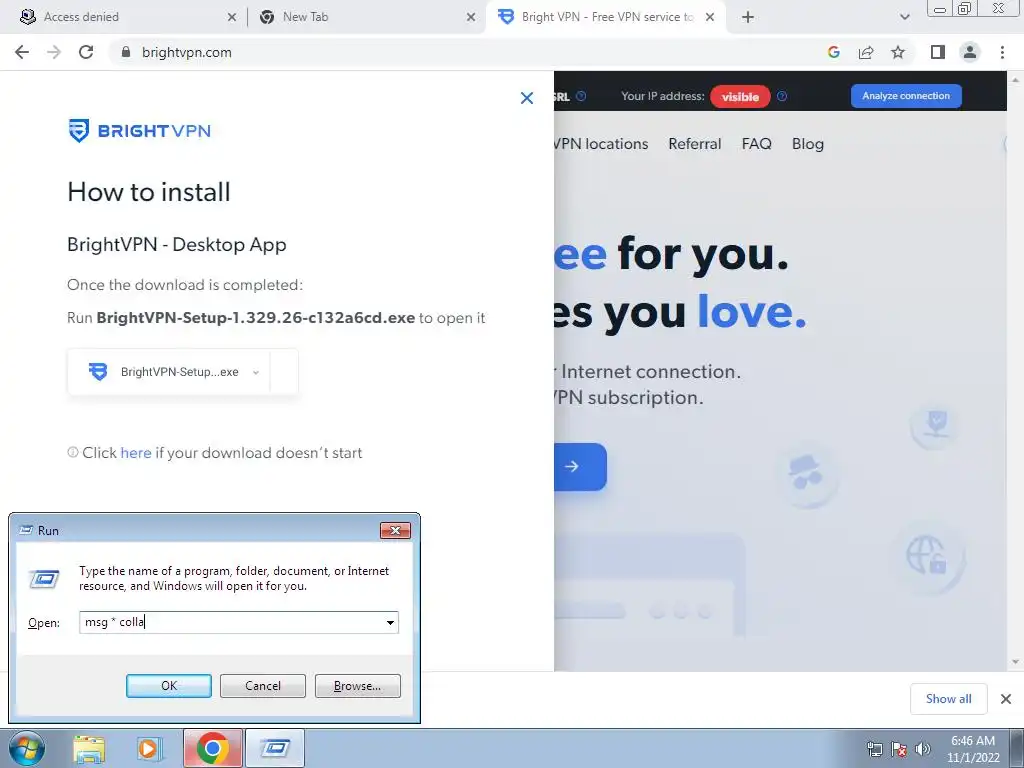Screen dimensions: 1024x768
Task: Open the Blog page
Action: coord(808,144)
